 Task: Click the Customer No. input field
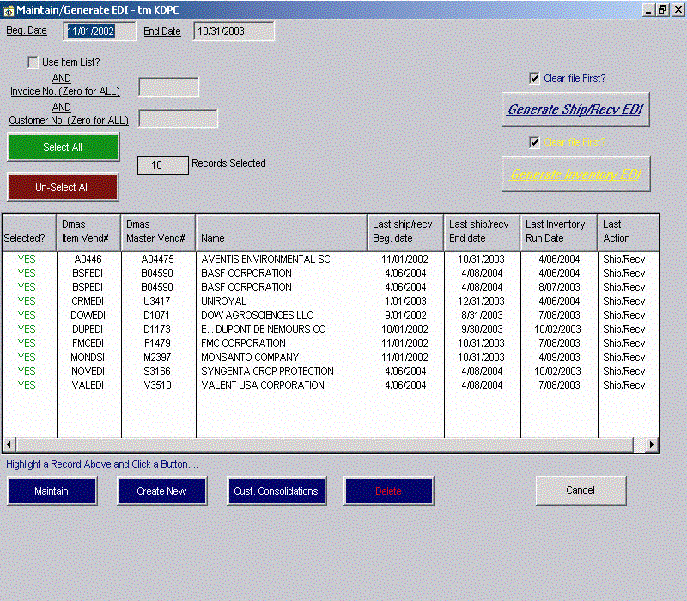(178, 119)
